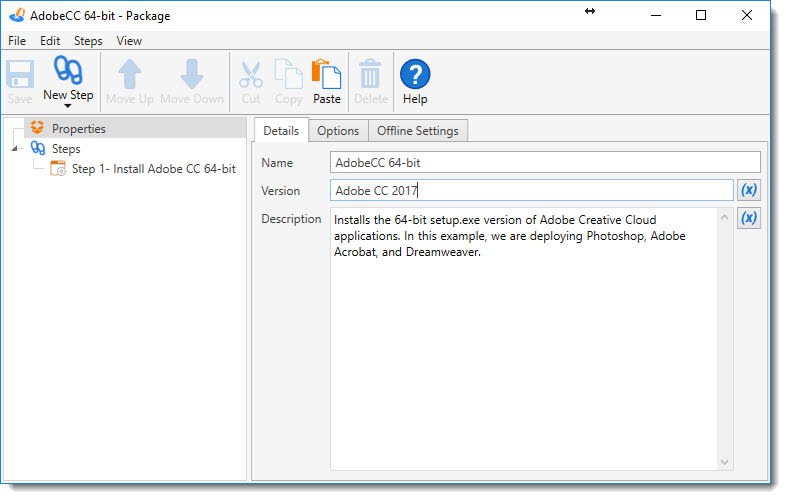Switch to the Options tab

pyautogui.click(x=338, y=131)
